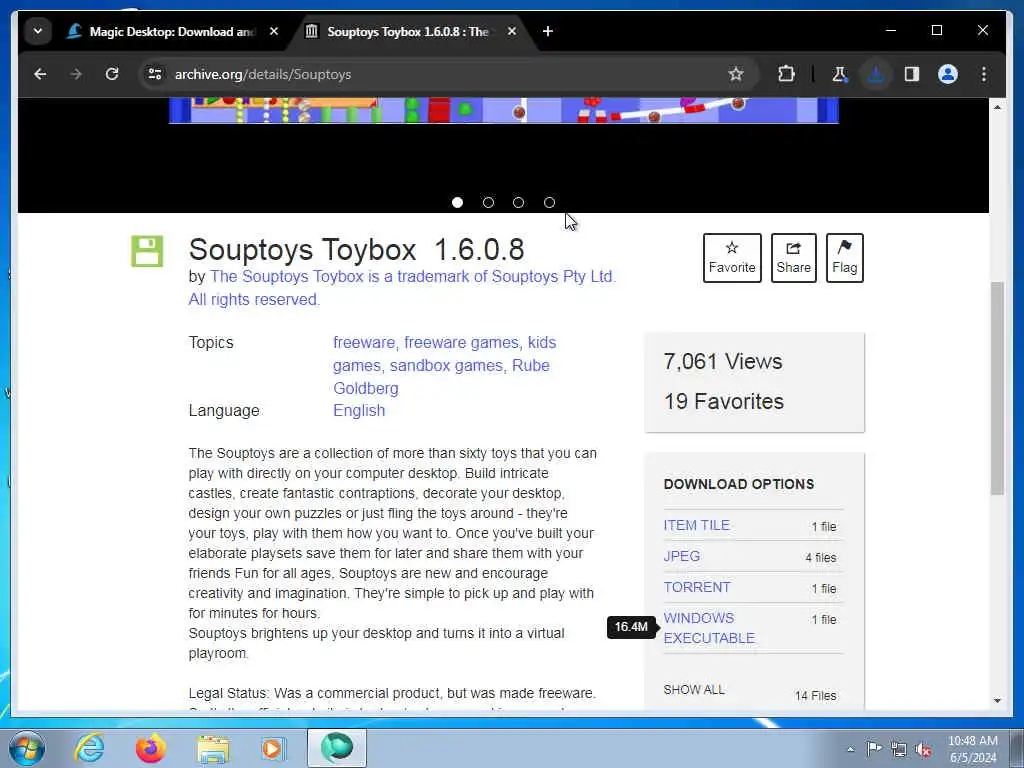Image resolution: width=1024 pixels, height=768 pixels.
Task: Click the browser forward arrow
Action: [x=76, y=74]
